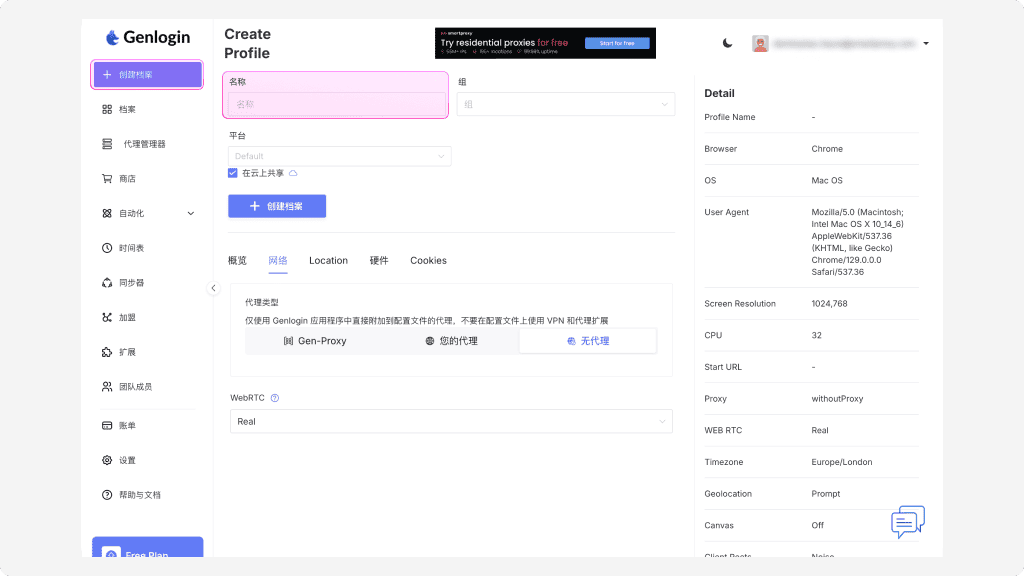Click the WebRTC help question icon
1024x576 pixels.
pyautogui.click(x=275, y=398)
